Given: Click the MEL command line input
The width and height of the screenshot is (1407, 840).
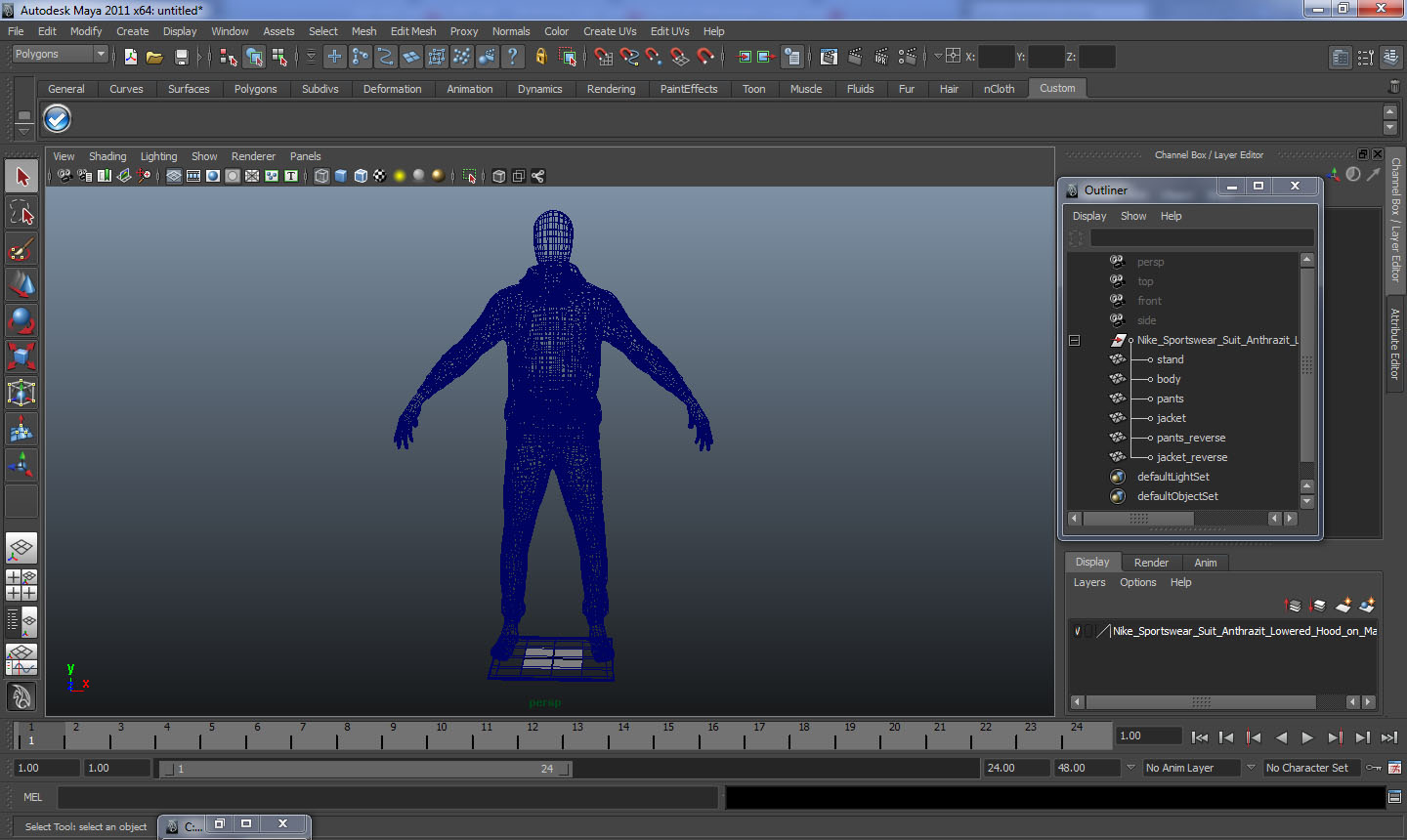Looking at the screenshot, I should (x=388, y=797).
